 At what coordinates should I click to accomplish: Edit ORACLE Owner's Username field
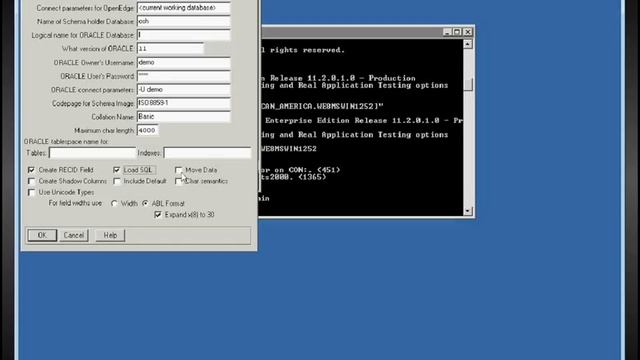[x=184, y=62]
